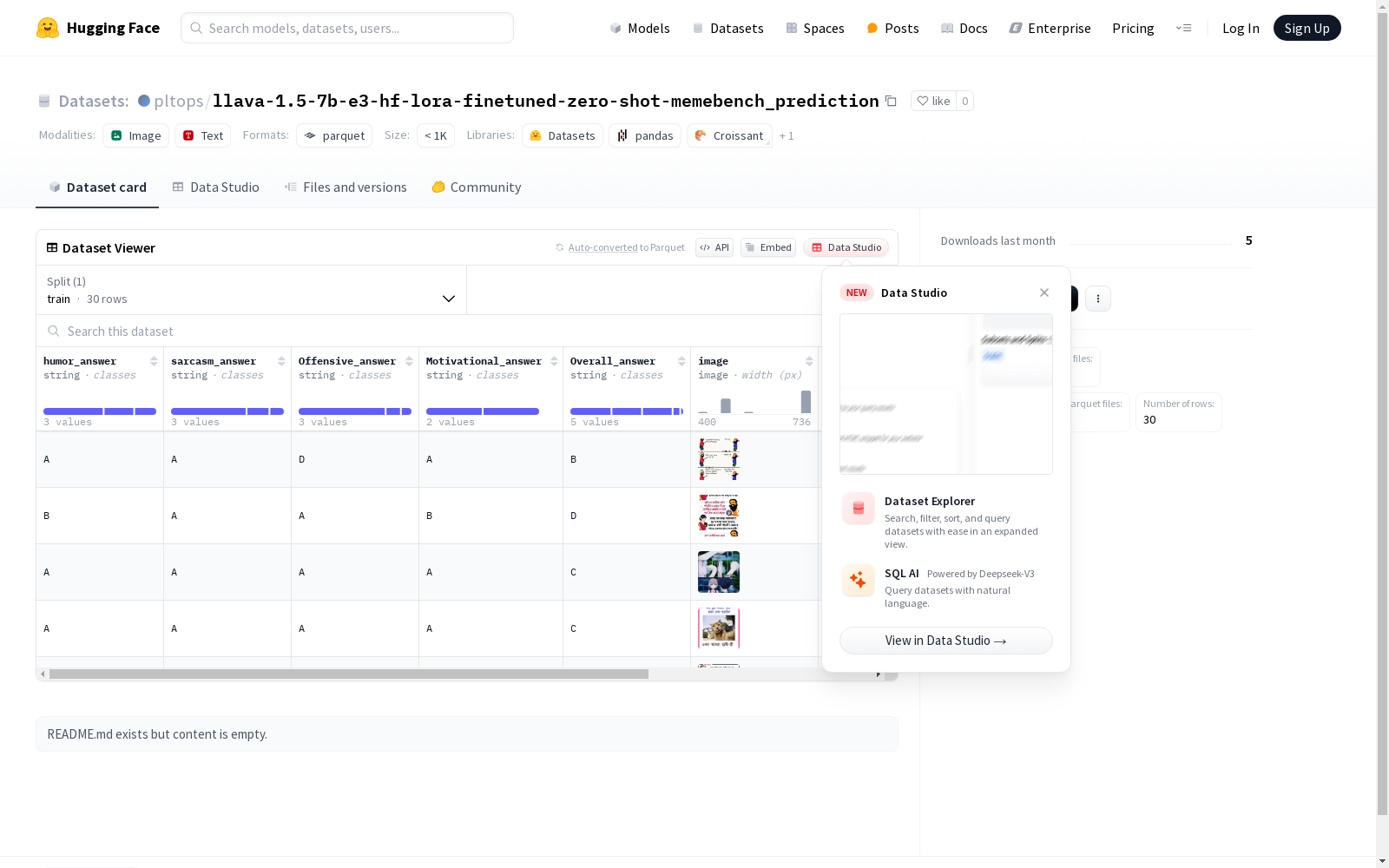Open the first row meme thumbnail
This screenshot has height=868, width=1389.
[719, 459]
